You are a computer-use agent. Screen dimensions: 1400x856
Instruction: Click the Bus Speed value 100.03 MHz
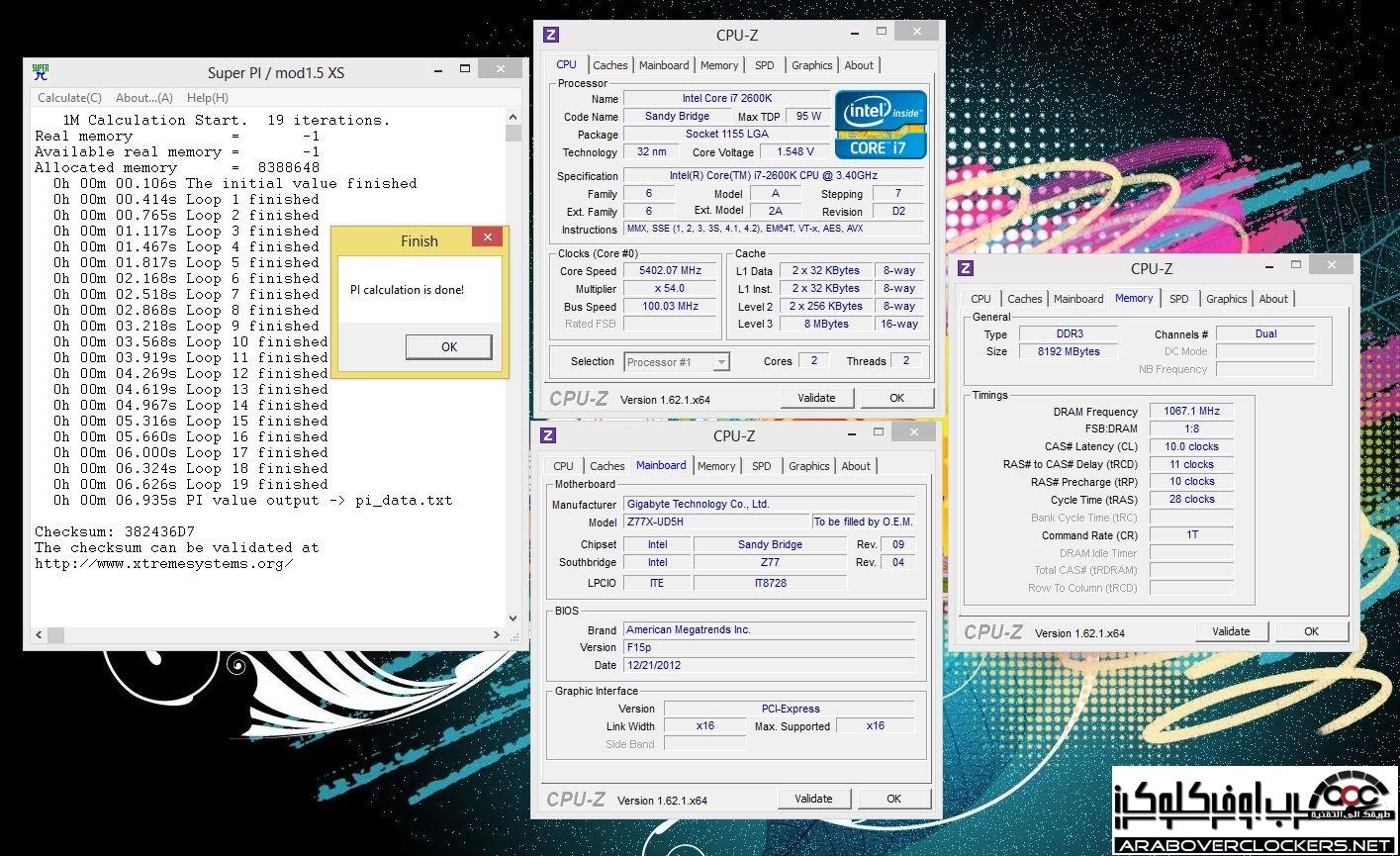(x=672, y=307)
